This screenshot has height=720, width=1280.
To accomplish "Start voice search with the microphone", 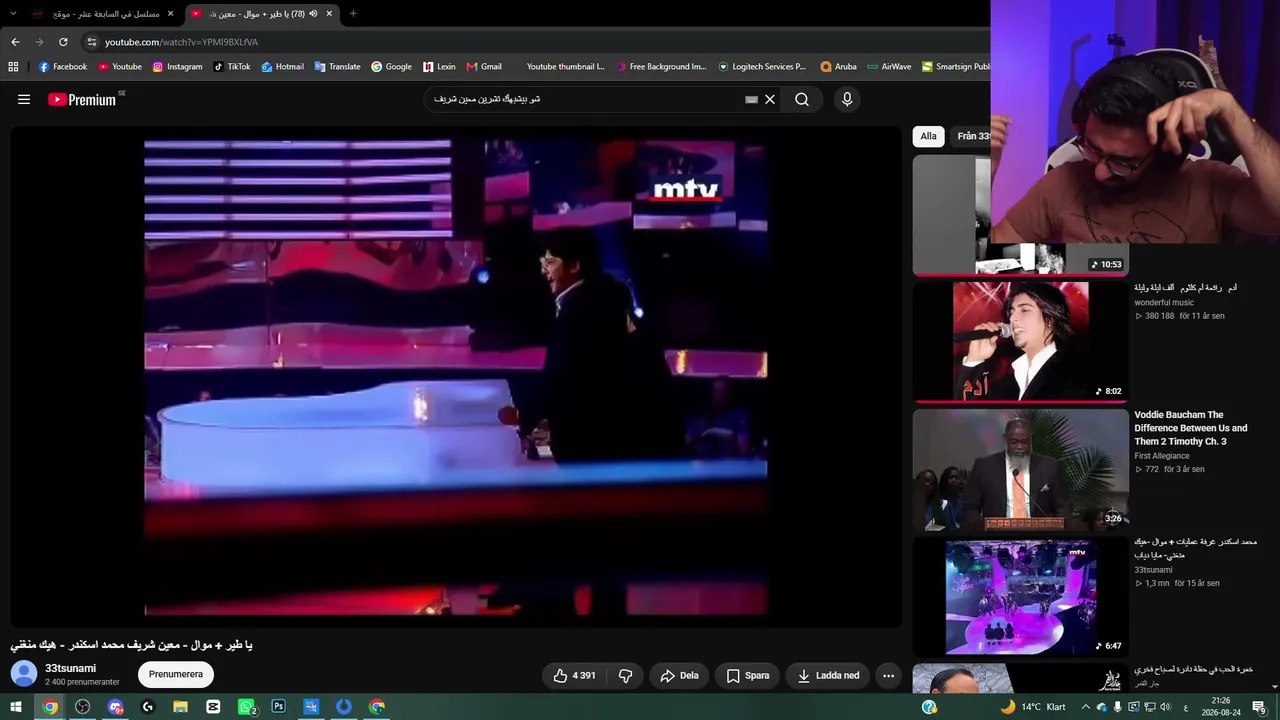I will click(x=847, y=99).
